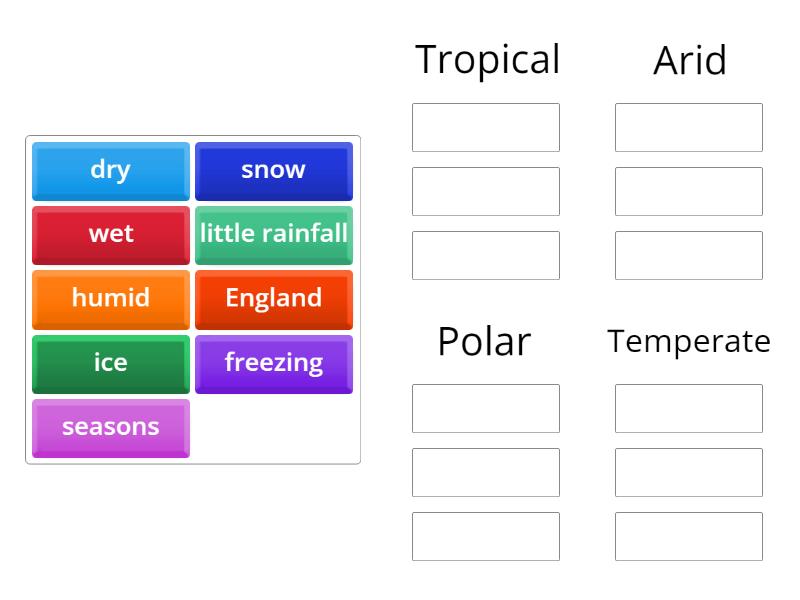Select the 'snow' word tile
Screen dimensions: 800x600
click(x=274, y=170)
